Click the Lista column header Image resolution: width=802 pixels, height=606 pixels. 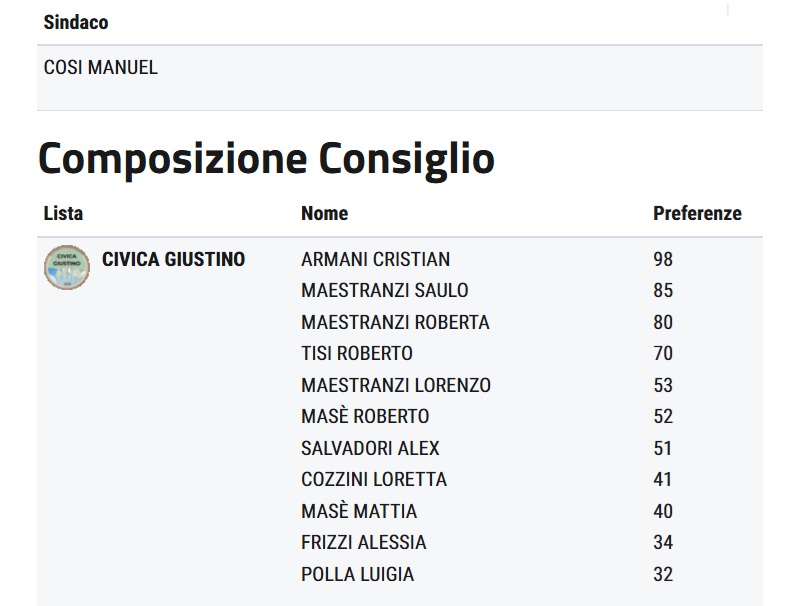64,213
